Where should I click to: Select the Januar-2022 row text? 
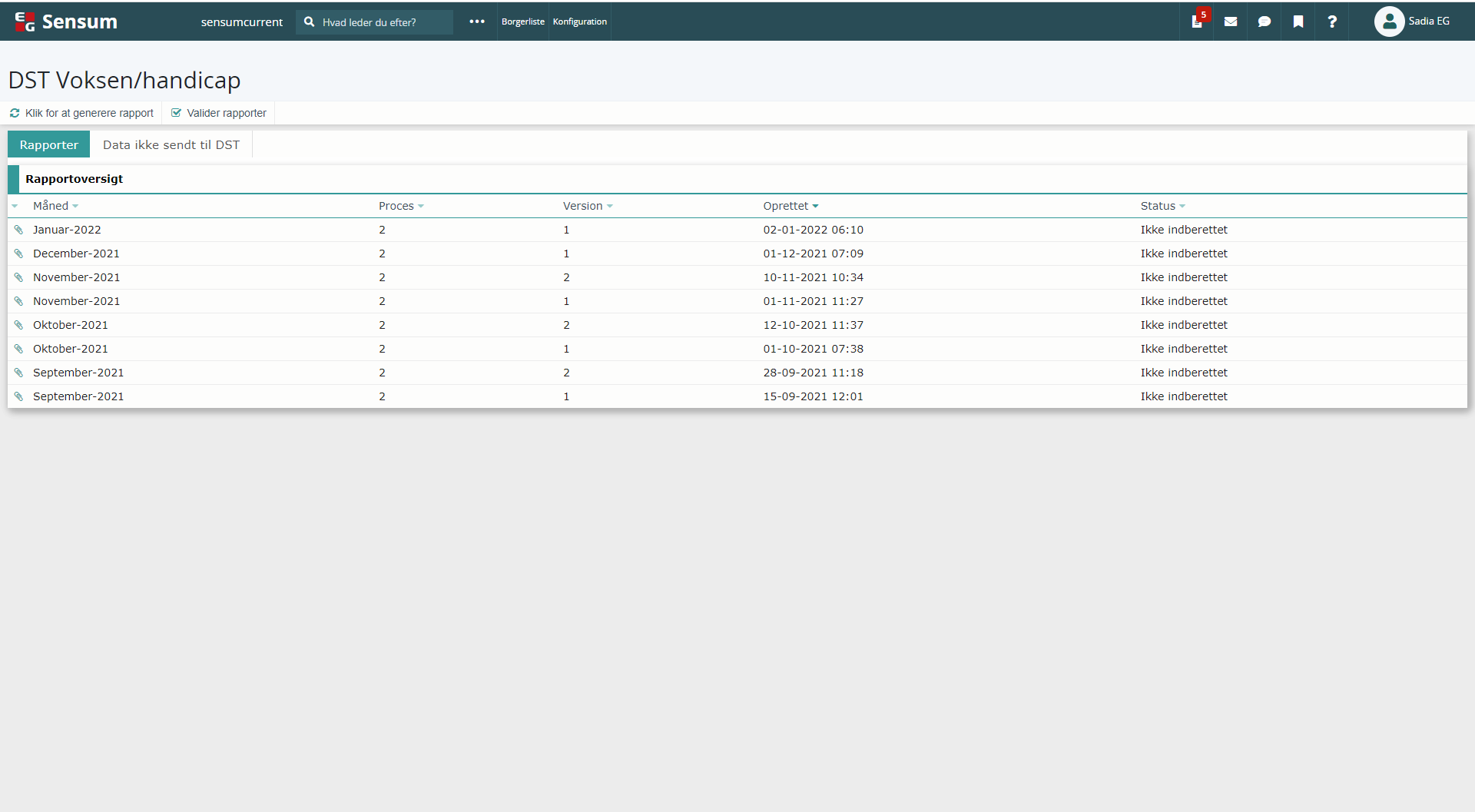67,230
